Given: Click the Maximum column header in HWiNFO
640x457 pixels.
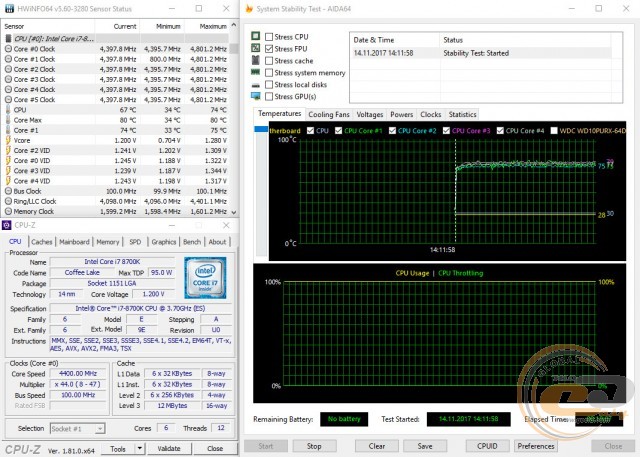Looking at the screenshot, I should [207, 26].
